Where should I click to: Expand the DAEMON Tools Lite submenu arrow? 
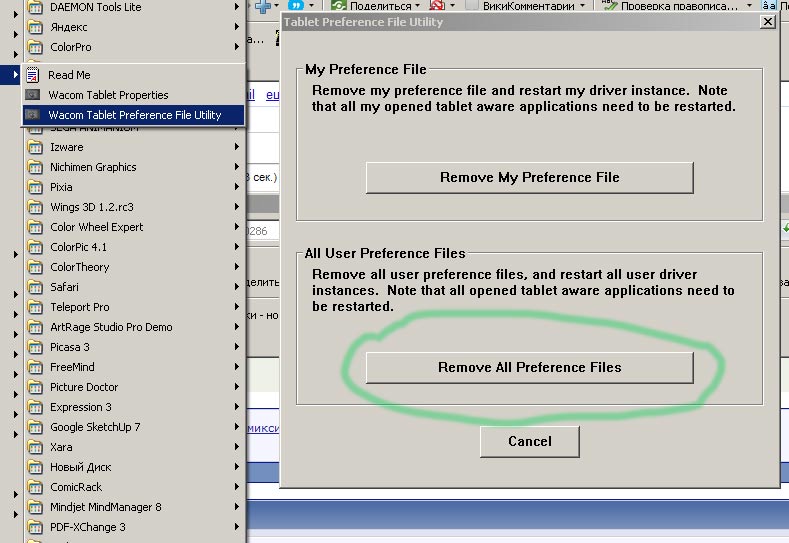point(236,7)
